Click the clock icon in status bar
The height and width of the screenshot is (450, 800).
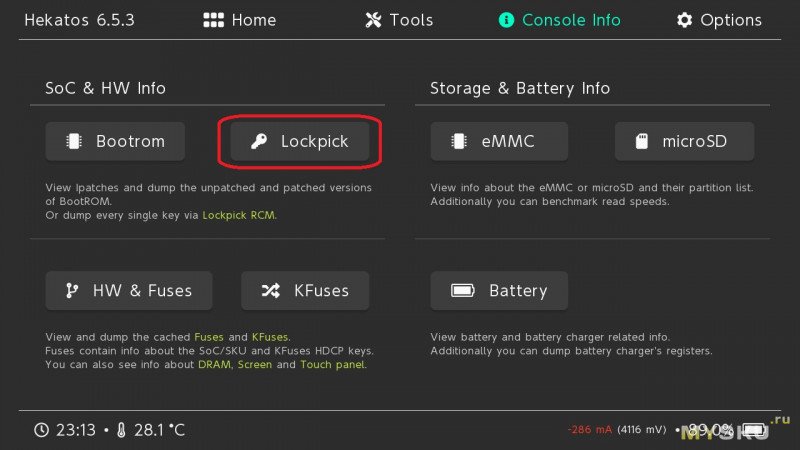(41, 430)
